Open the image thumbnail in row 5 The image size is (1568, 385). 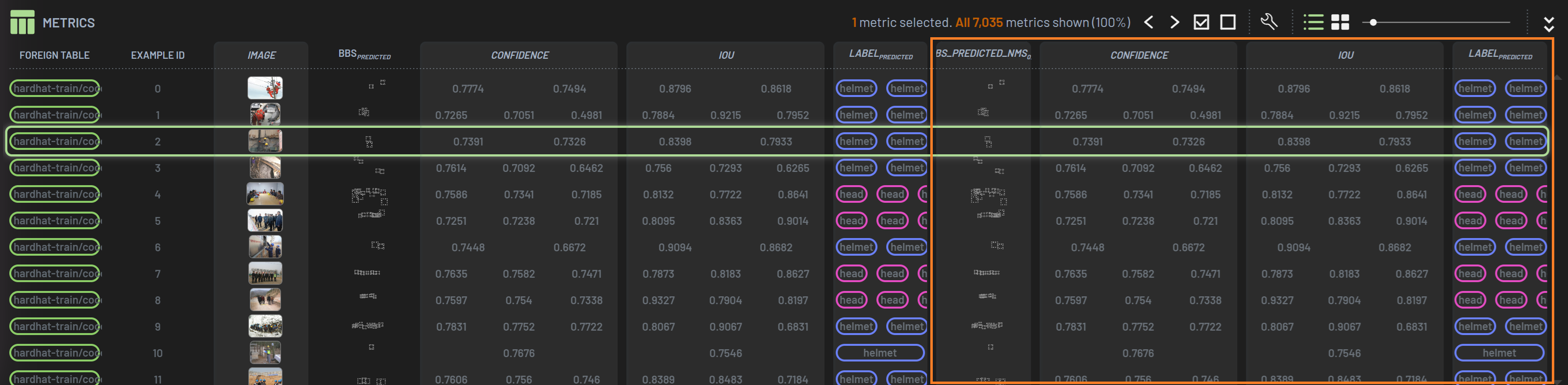(x=265, y=220)
